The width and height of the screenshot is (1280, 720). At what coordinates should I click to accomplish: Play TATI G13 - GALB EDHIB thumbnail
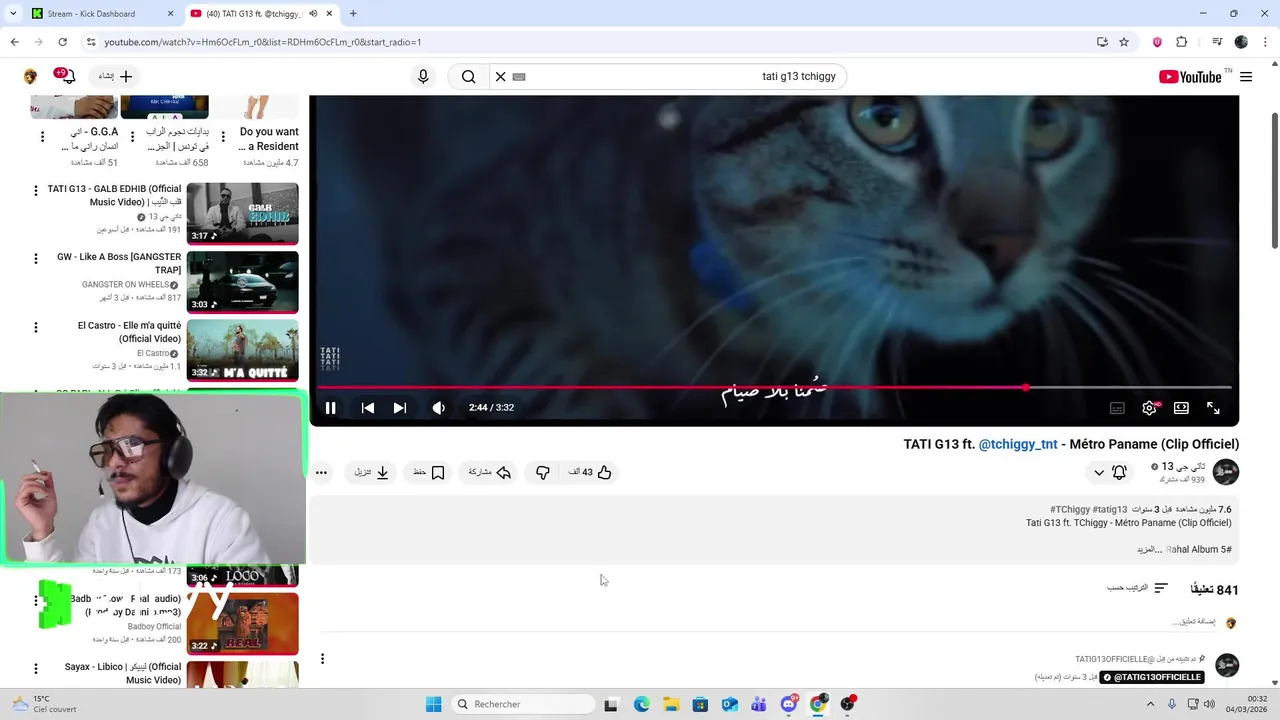242,213
